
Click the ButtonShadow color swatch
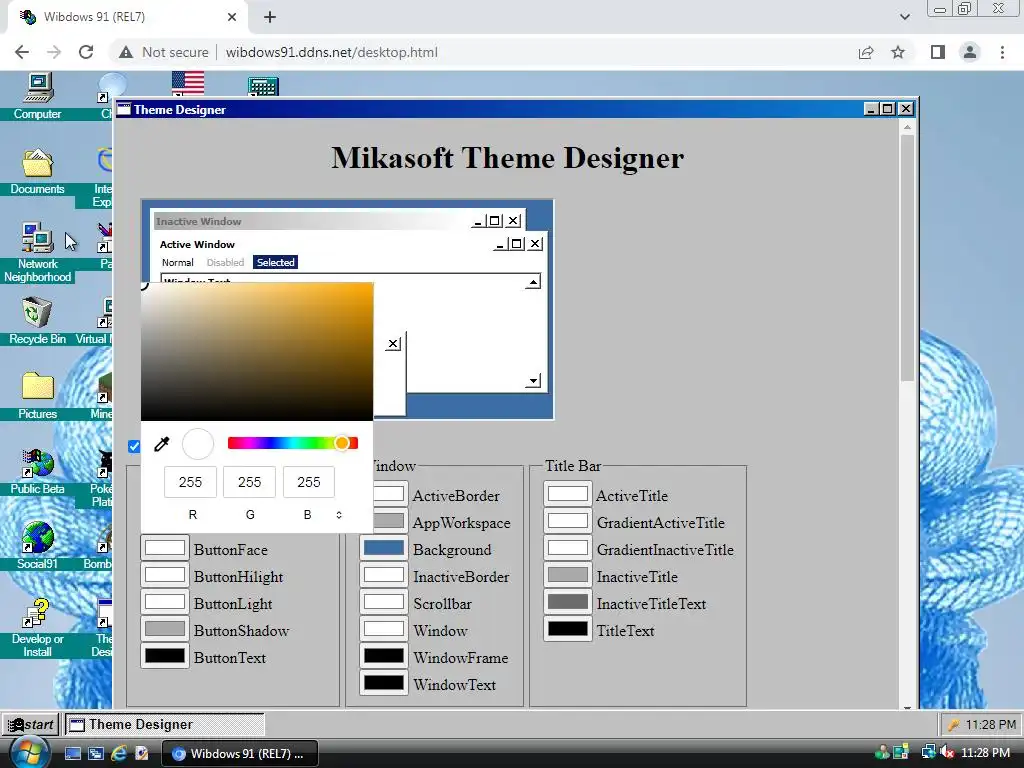[x=165, y=629]
